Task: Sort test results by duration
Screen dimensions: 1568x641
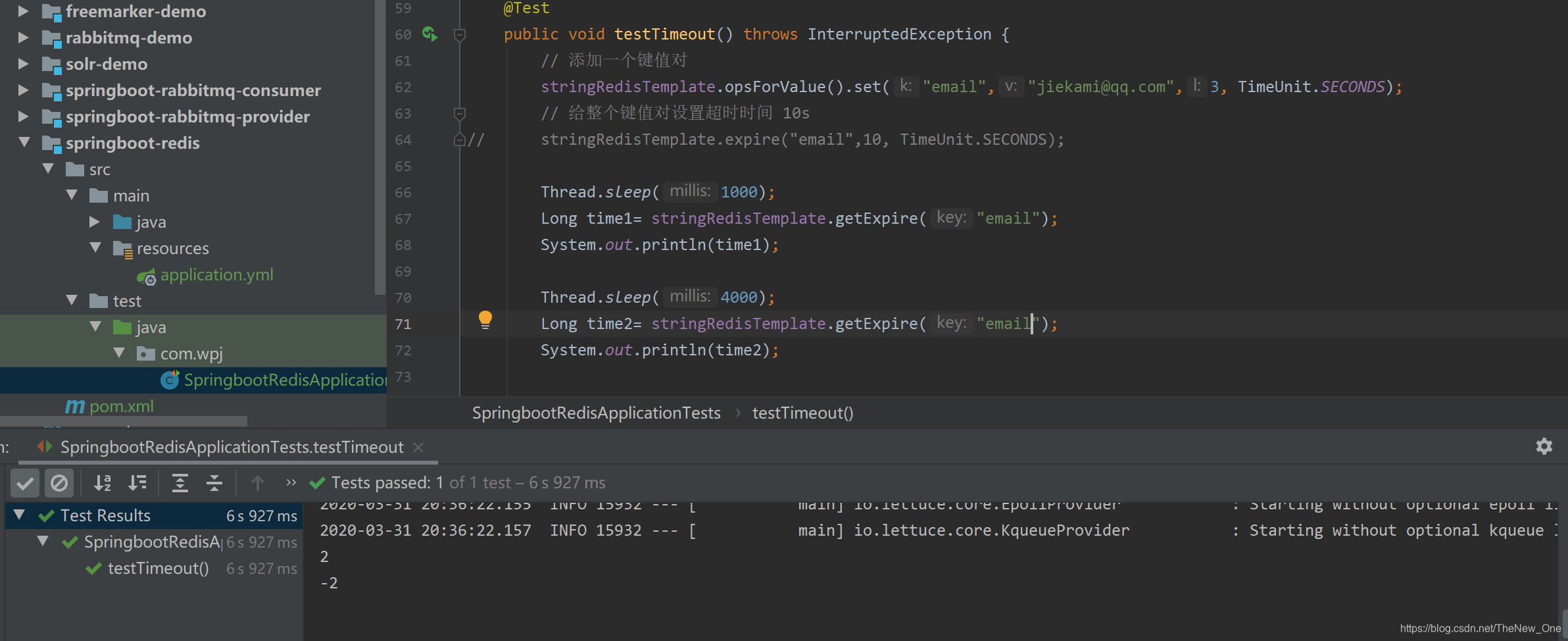Action: tap(137, 484)
